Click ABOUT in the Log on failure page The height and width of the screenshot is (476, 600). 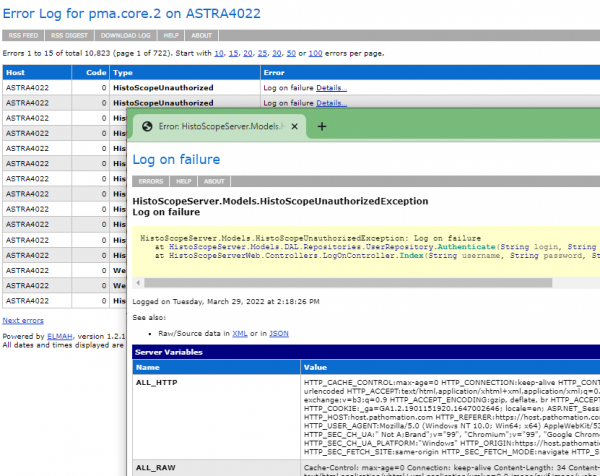(214, 181)
